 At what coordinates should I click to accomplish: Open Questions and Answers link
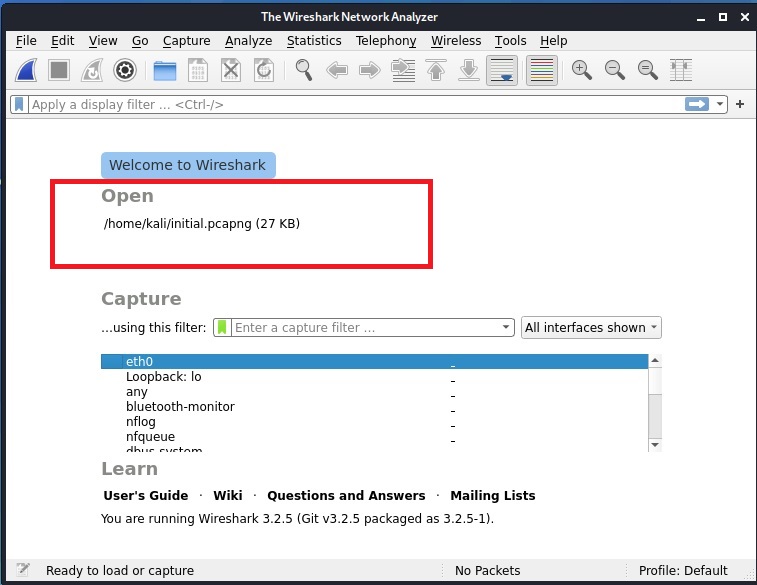[346, 496]
